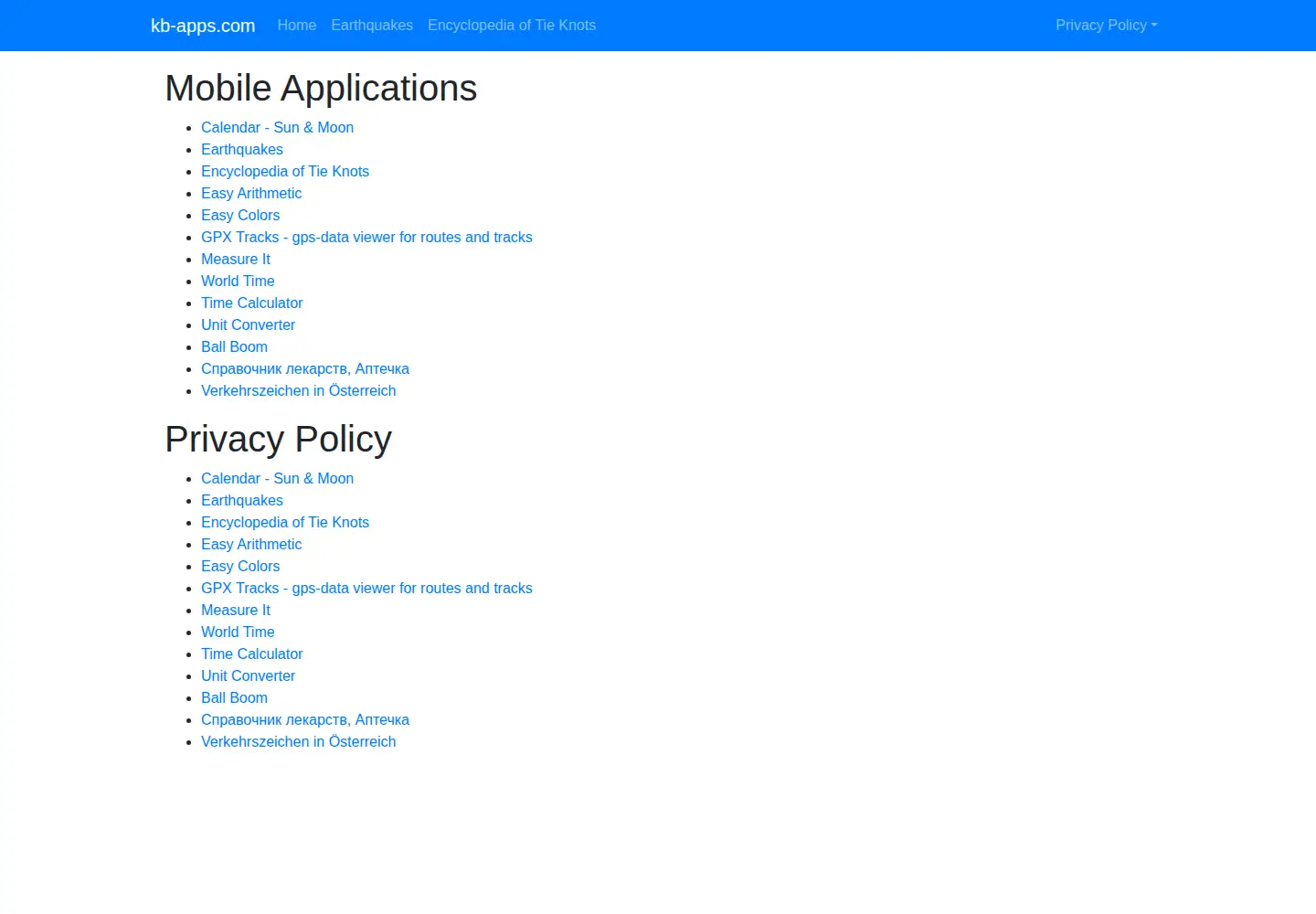
Task: Choose World Time in the Privacy Policy list
Action: click(238, 632)
